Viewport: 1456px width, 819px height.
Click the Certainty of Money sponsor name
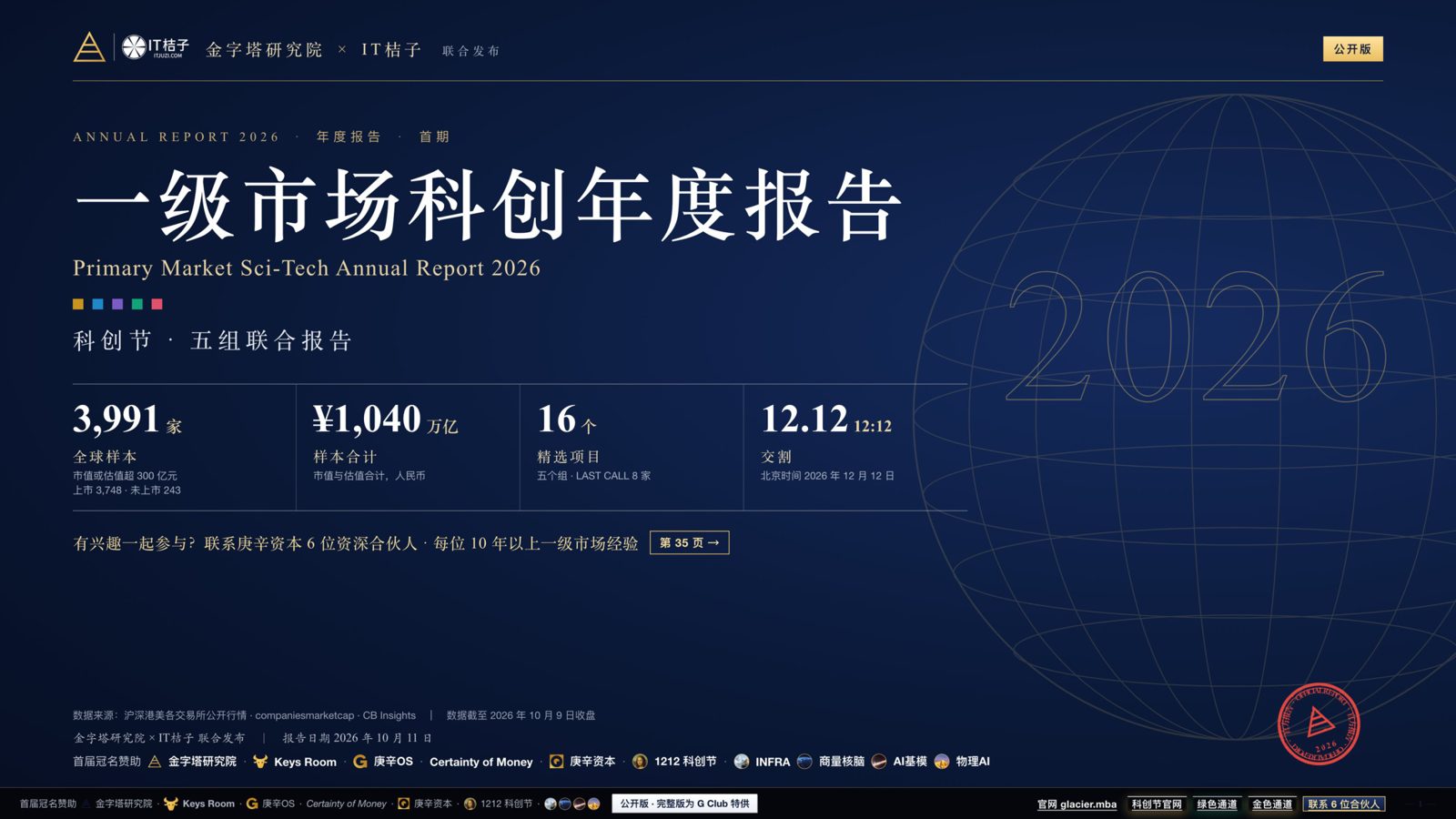click(481, 763)
